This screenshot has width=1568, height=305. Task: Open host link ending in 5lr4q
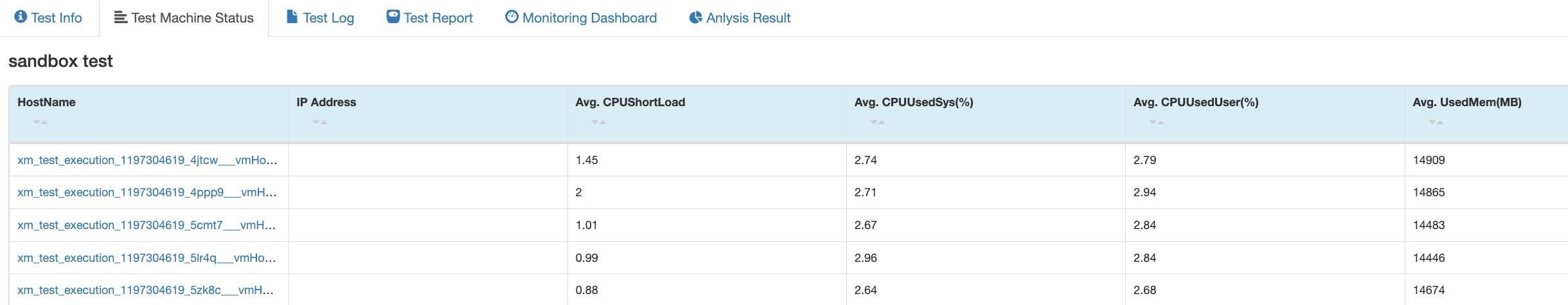pyautogui.click(x=147, y=258)
